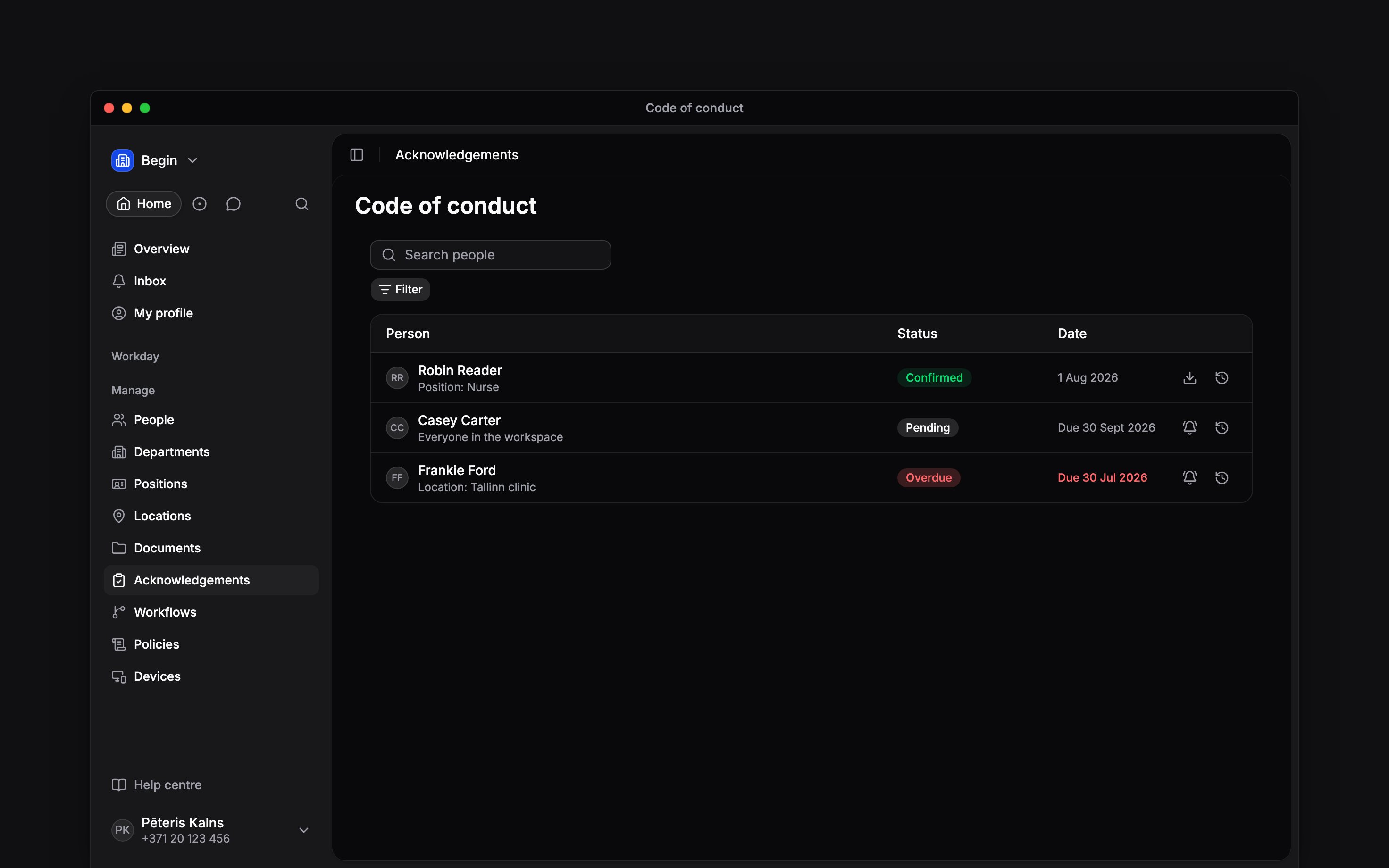Screen dimensions: 1389x868
Task: Toggle the sidebar panel icon
Action: point(356,154)
